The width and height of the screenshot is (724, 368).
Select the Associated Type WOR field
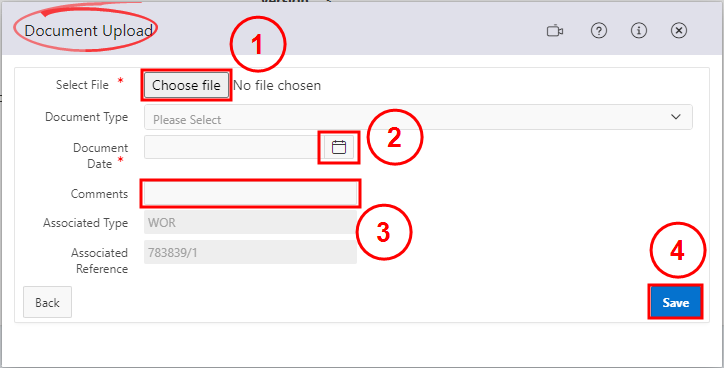point(250,223)
